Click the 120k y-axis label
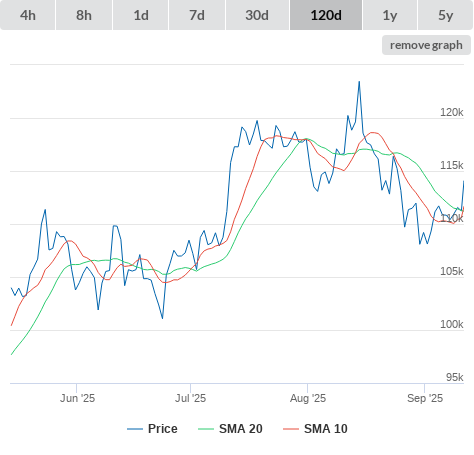474x455 pixels. pyautogui.click(x=452, y=112)
